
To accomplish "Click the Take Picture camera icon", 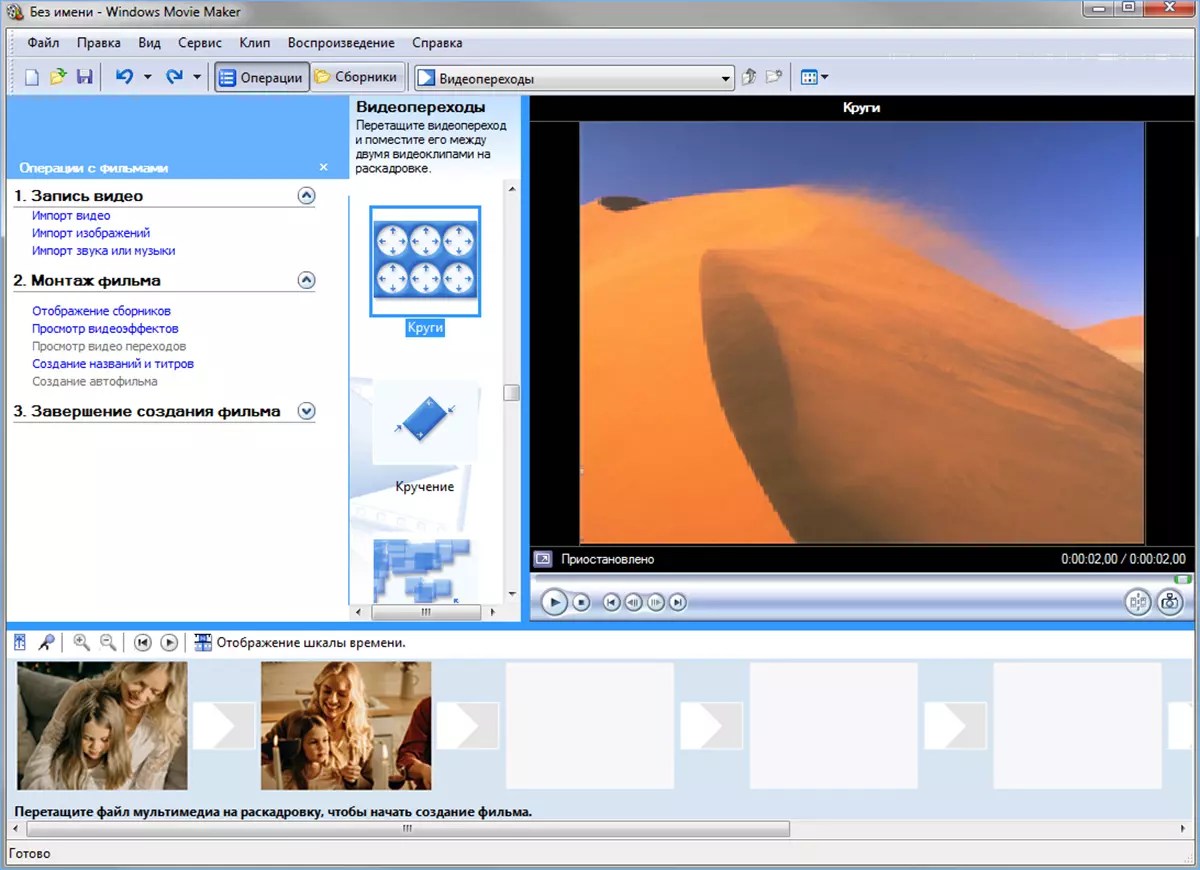I will coord(1168,602).
